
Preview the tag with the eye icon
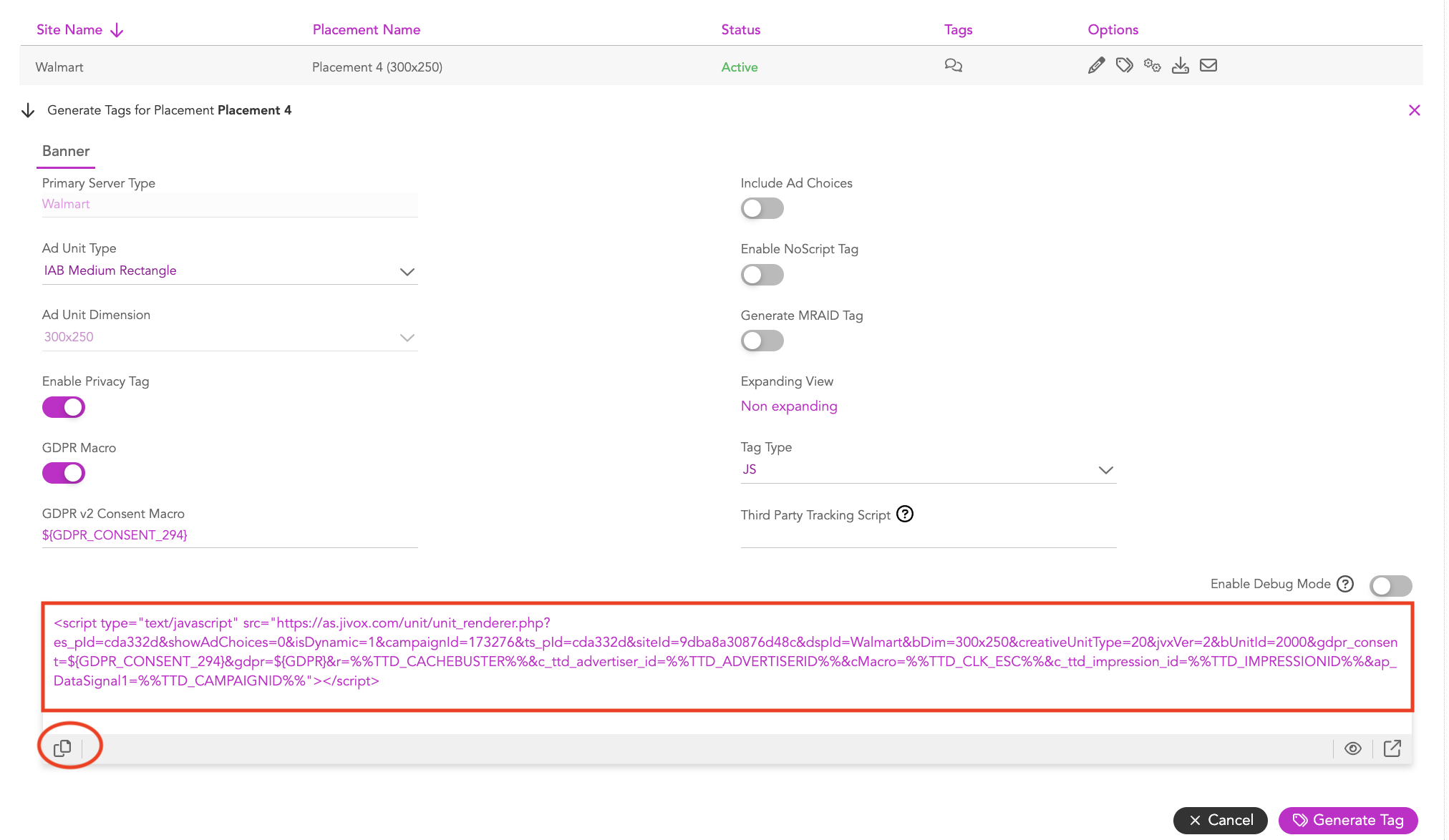point(1352,748)
